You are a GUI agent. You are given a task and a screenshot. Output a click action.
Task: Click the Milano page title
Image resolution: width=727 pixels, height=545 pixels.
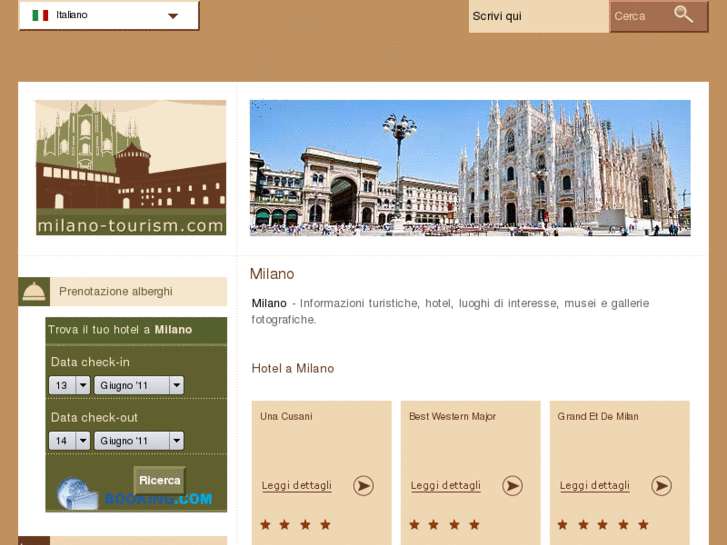point(272,274)
